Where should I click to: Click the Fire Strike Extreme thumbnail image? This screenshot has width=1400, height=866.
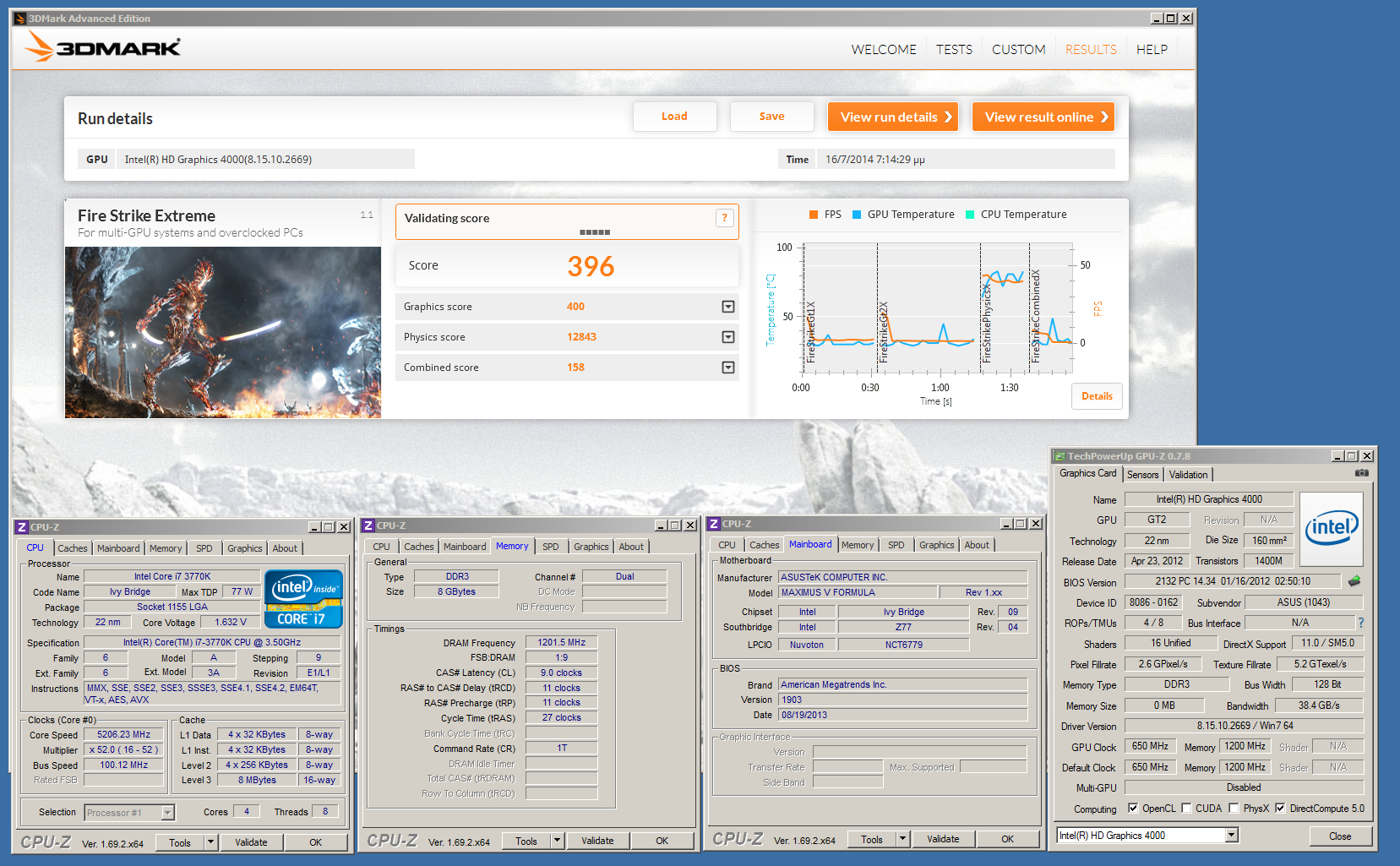tap(223, 332)
